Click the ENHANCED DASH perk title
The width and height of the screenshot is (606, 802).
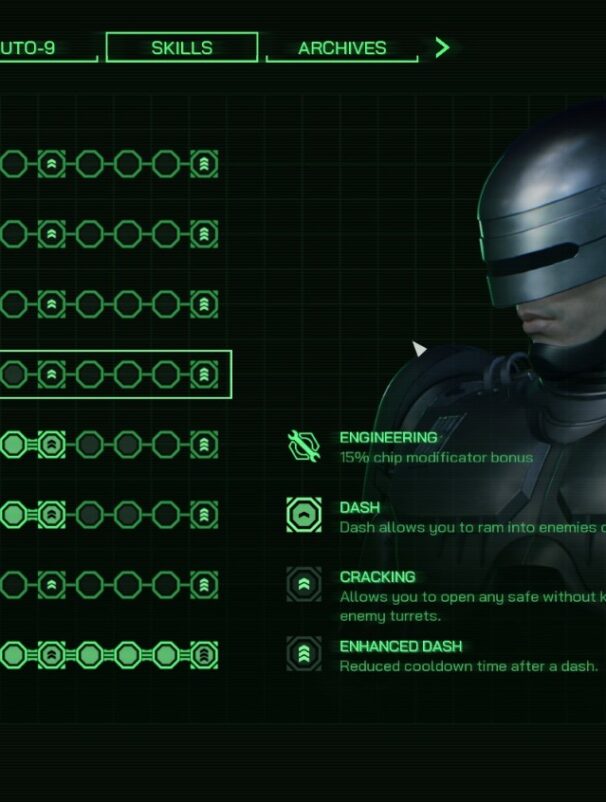click(x=401, y=647)
